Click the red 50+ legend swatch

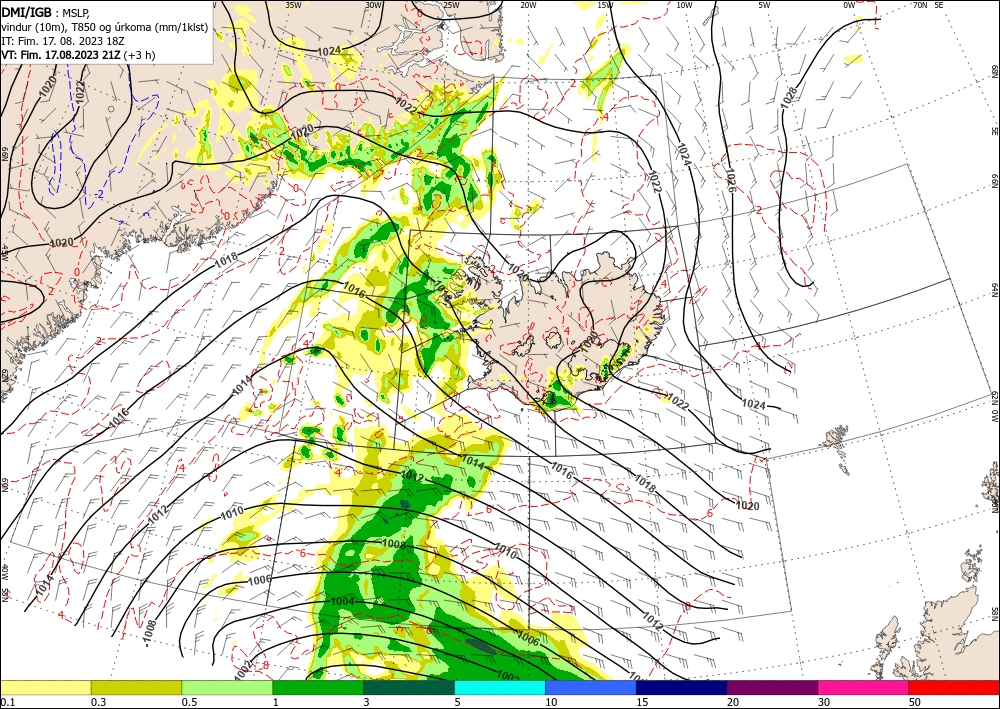[x=954, y=687]
